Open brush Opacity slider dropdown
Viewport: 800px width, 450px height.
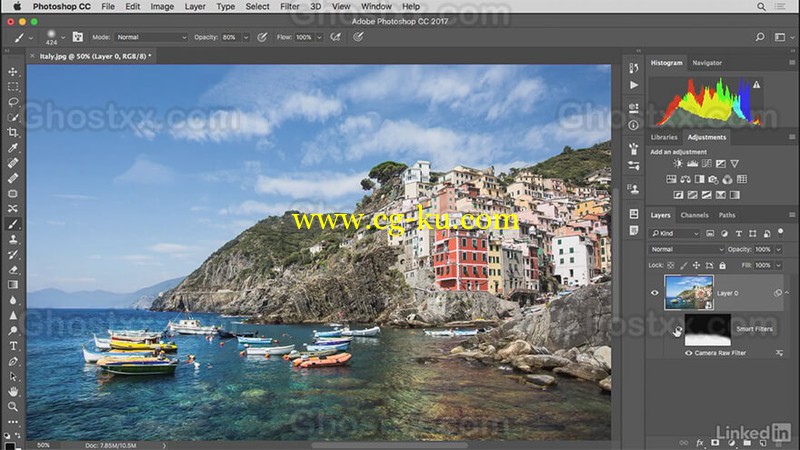click(x=246, y=37)
